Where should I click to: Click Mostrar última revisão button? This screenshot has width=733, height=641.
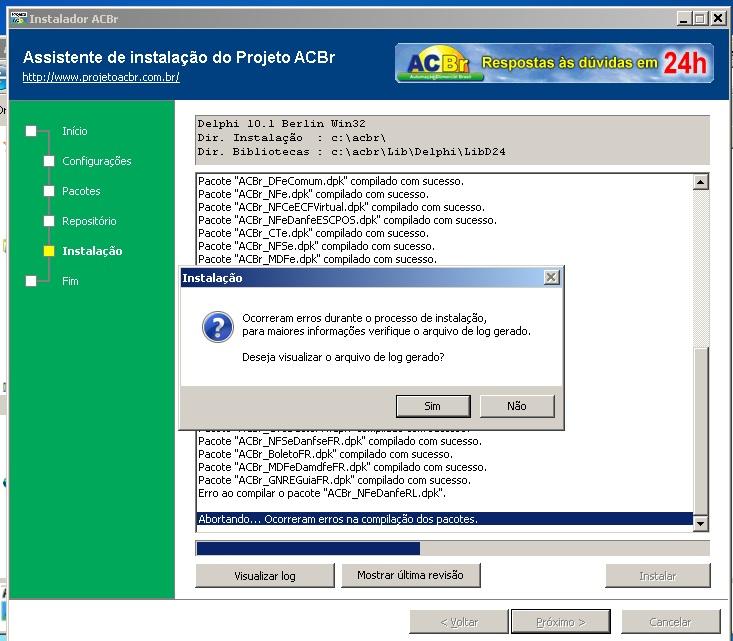tap(410, 575)
